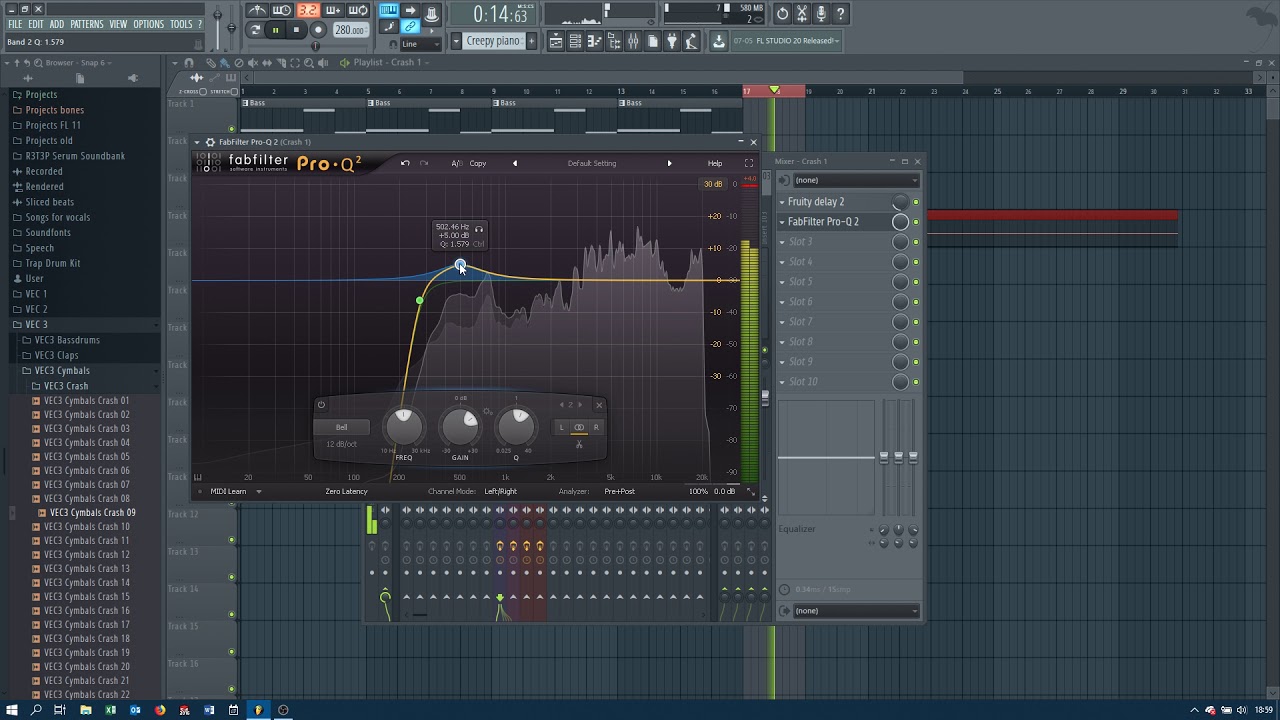Delete selected band with X button
Viewport: 1280px width, 720px height.
click(x=599, y=405)
